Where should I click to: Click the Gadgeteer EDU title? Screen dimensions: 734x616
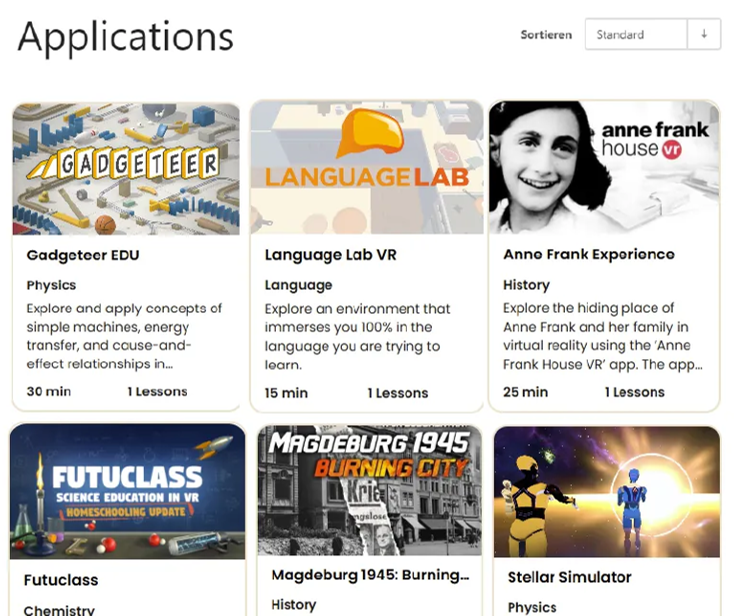click(x=83, y=255)
